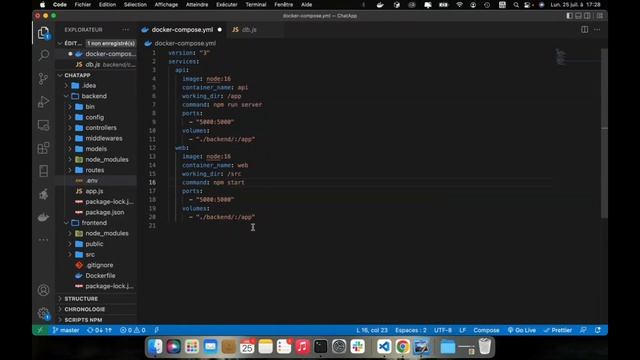Switch to docker-compose.yml editor tab

182,30
